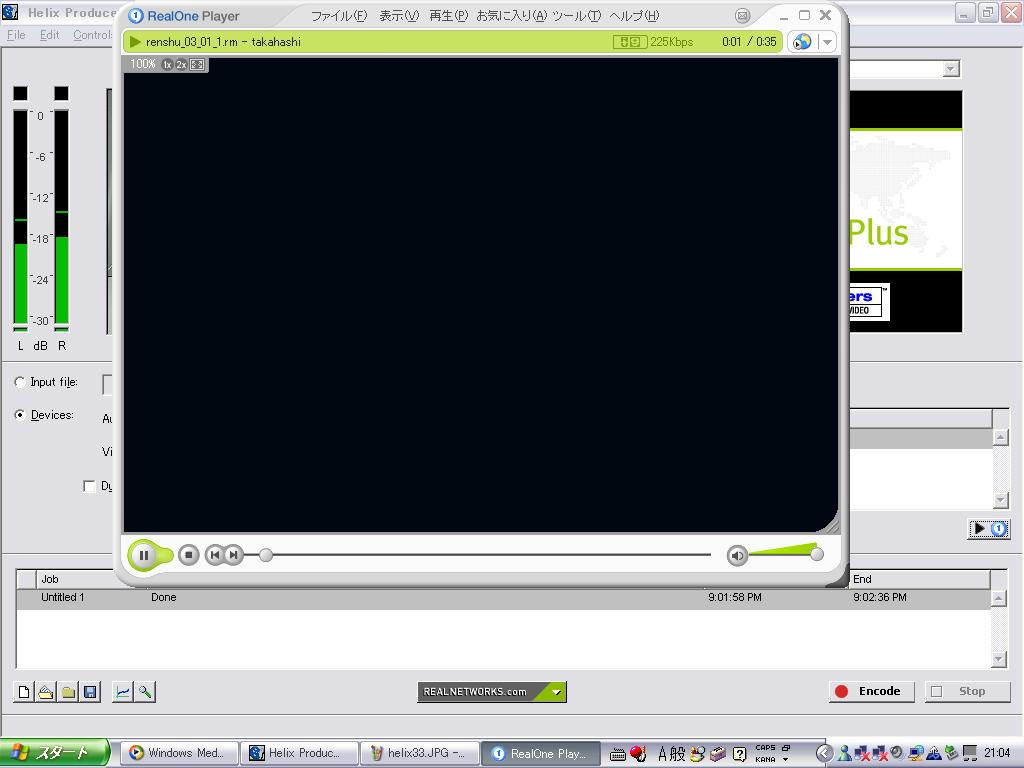Select the Input file radio button

pos(20,383)
